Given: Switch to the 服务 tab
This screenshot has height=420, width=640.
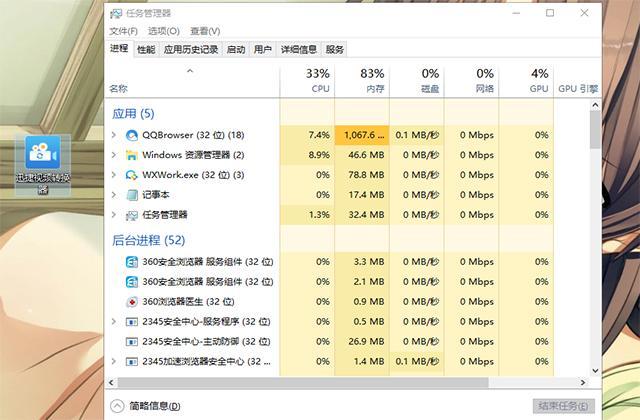Looking at the screenshot, I should pyautogui.click(x=335, y=50).
